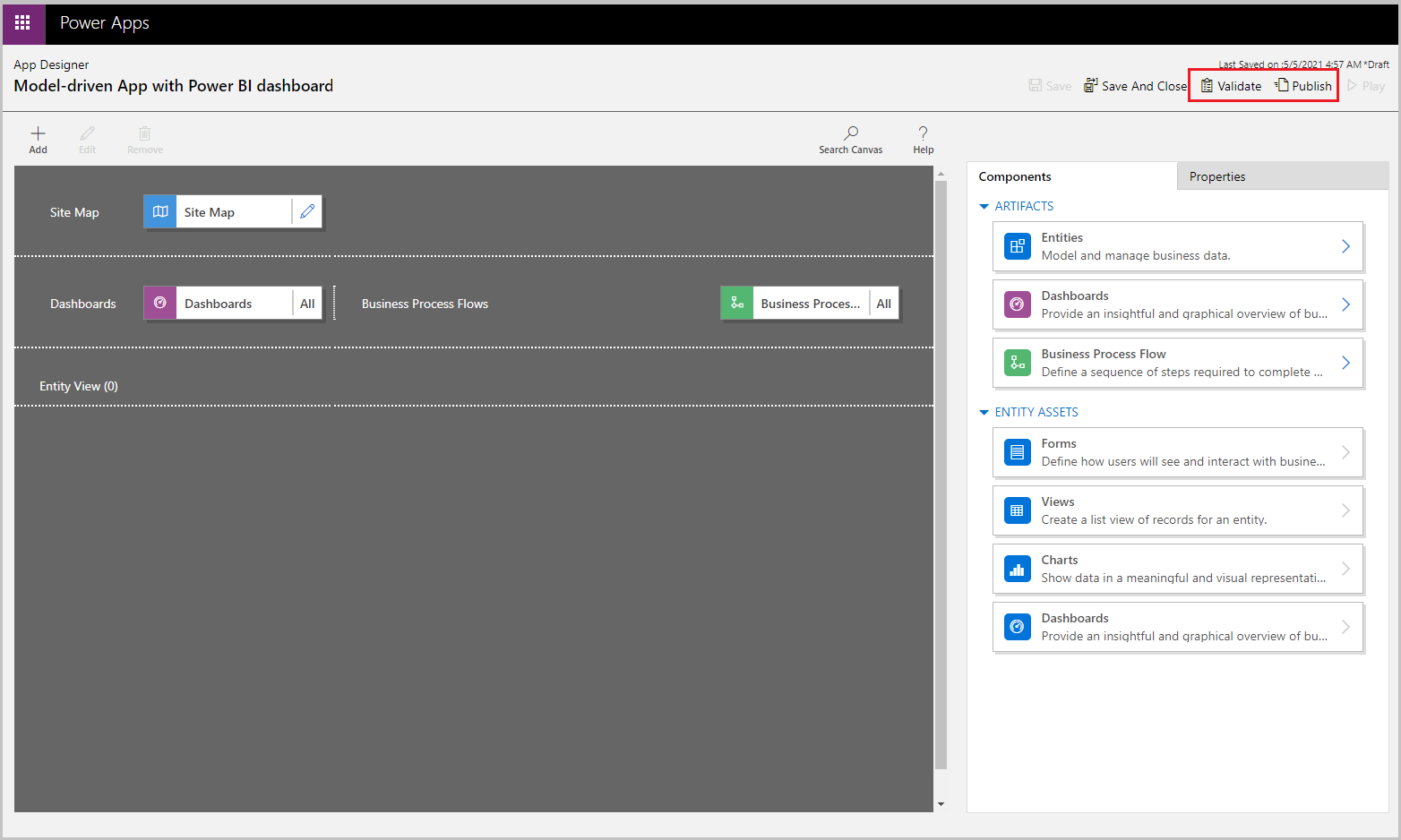Collapse the ARTIFACTS section
Viewport: 1401px width, 840px height.
pyautogui.click(x=984, y=207)
